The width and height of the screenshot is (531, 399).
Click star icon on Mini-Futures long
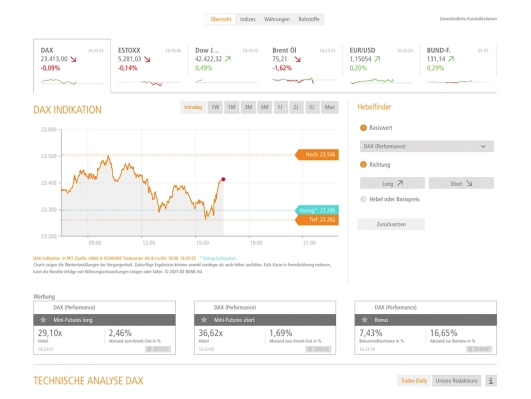[x=43, y=320]
